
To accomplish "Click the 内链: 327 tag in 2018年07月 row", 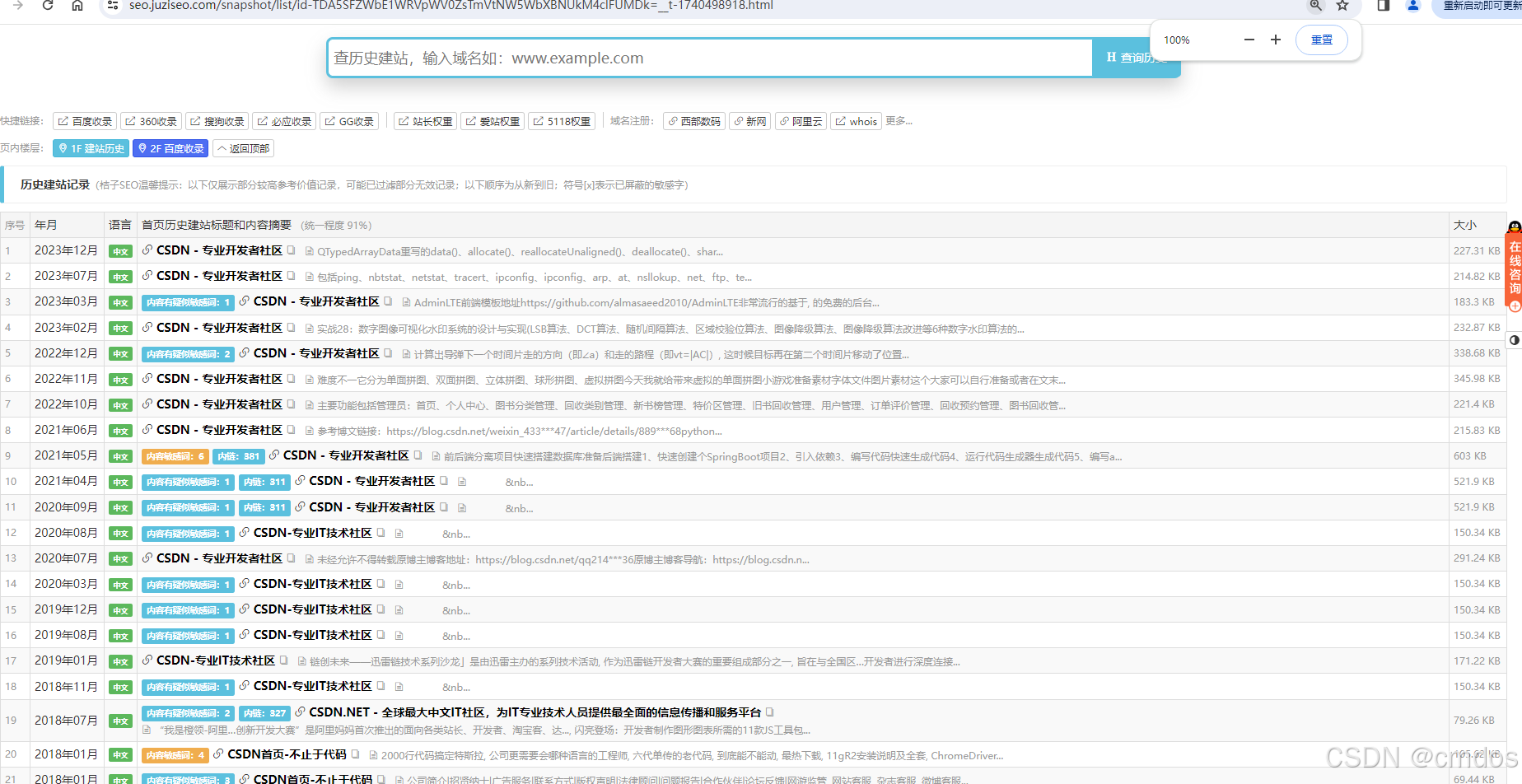I will click(265, 713).
